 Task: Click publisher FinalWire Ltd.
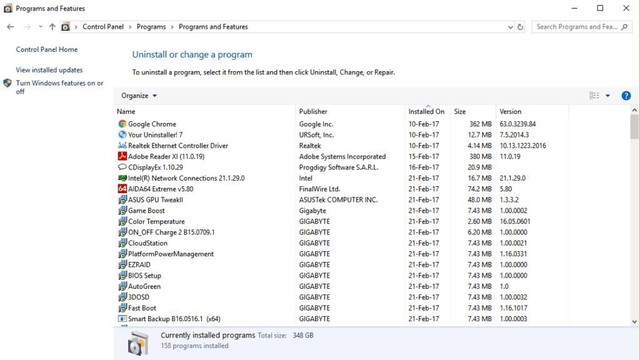click(x=319, y=189)
